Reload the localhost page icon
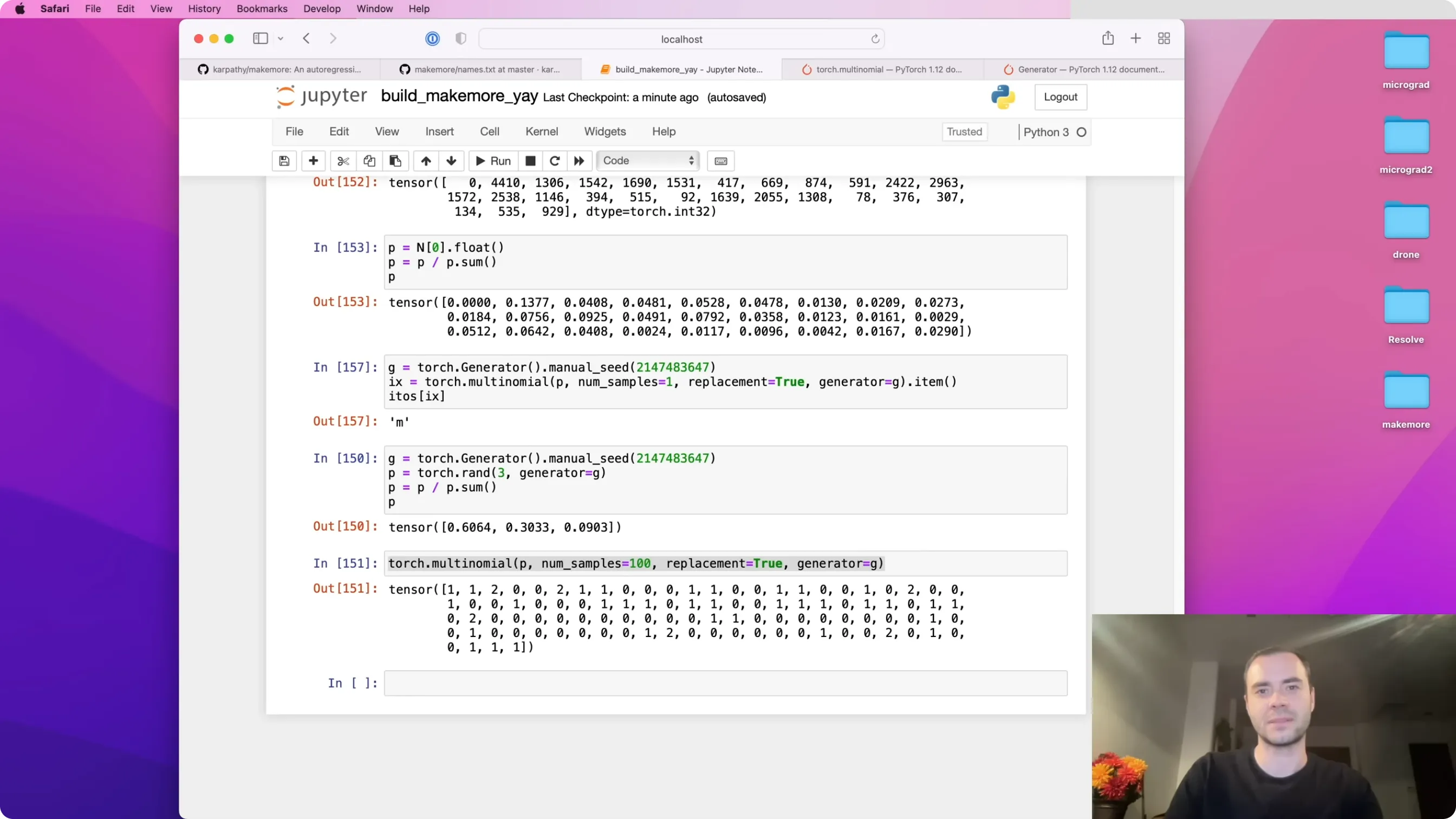1456x819 pixels. [x=875, y=39]
